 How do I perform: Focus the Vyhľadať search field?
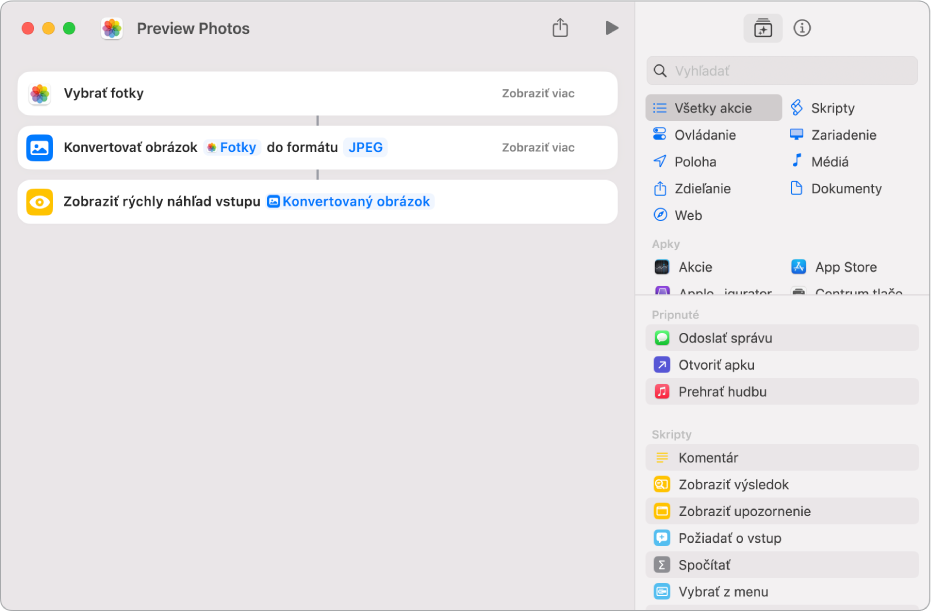782,71
